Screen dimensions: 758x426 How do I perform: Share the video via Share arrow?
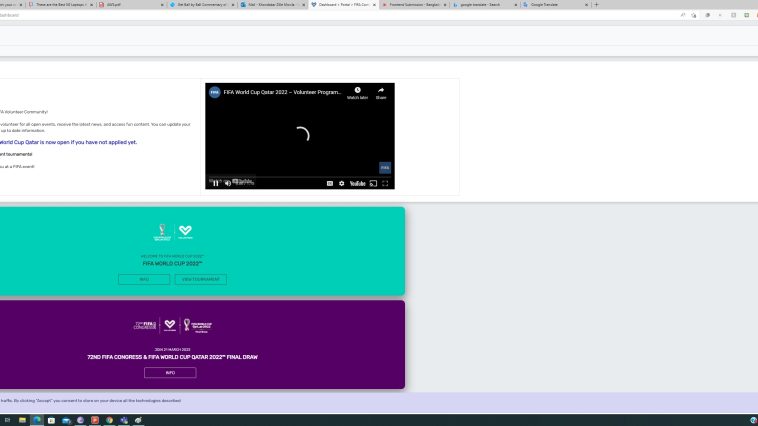[381, 91]
